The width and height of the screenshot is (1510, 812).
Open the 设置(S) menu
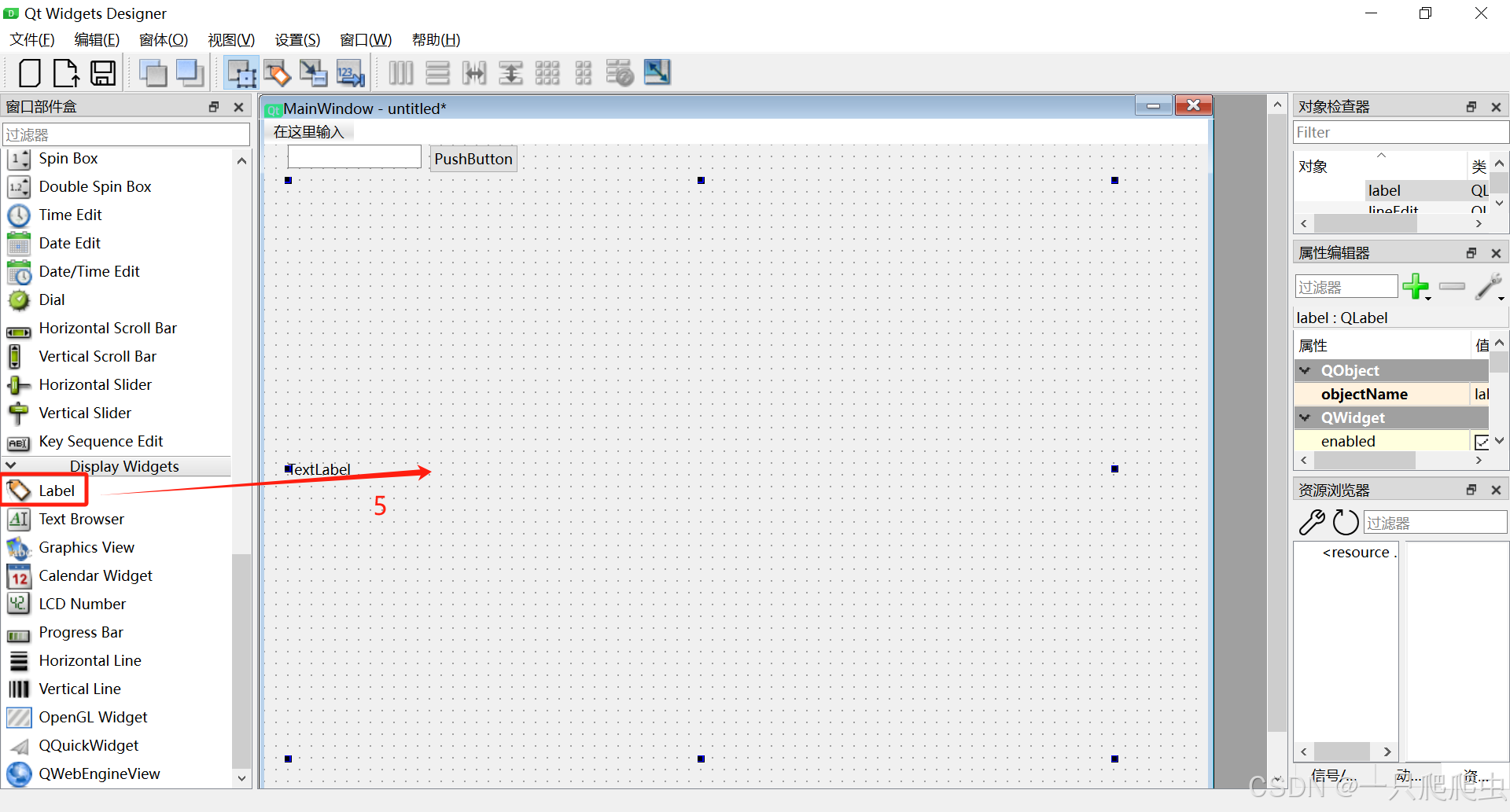click(x=297, y=40)
